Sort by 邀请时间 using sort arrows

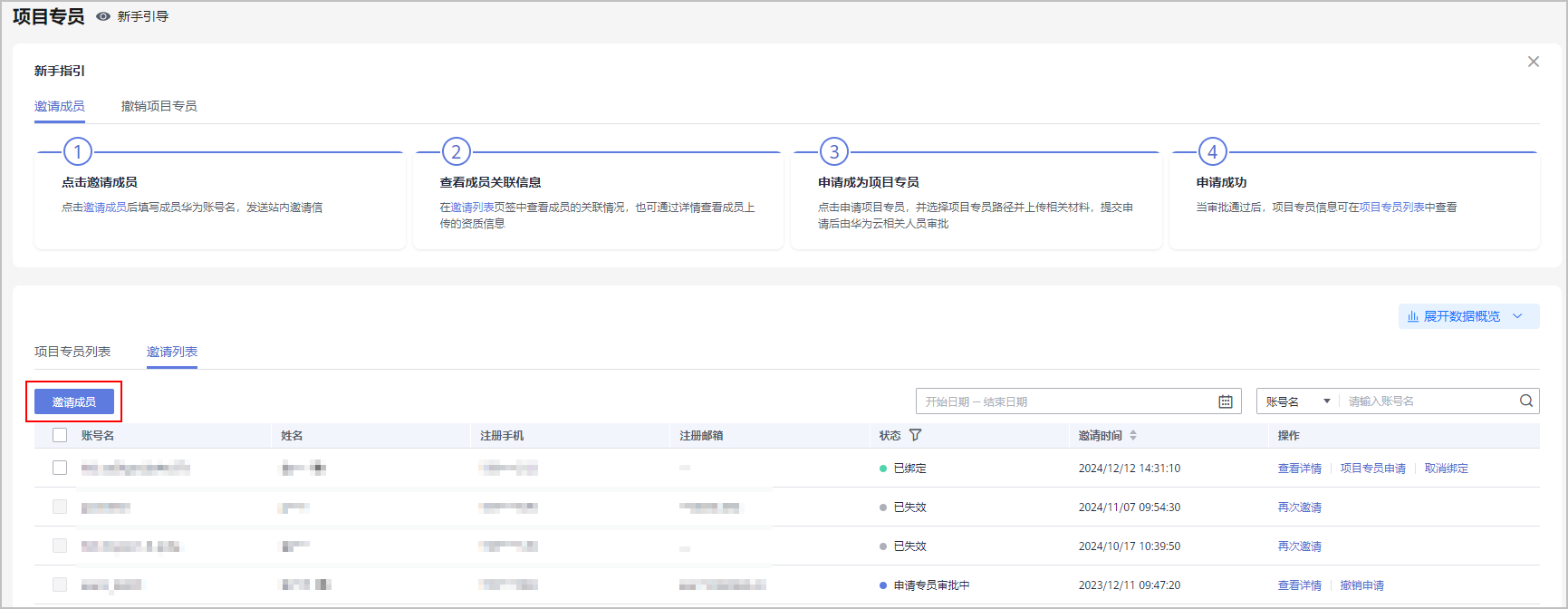pyautogui.click(x=1132, y=436)
